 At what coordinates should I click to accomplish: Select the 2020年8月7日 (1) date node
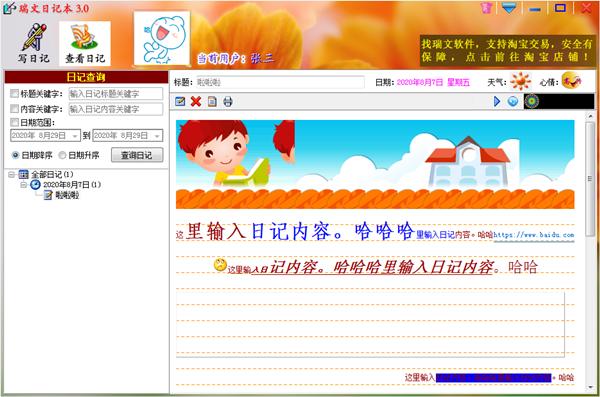click(72, 185)
